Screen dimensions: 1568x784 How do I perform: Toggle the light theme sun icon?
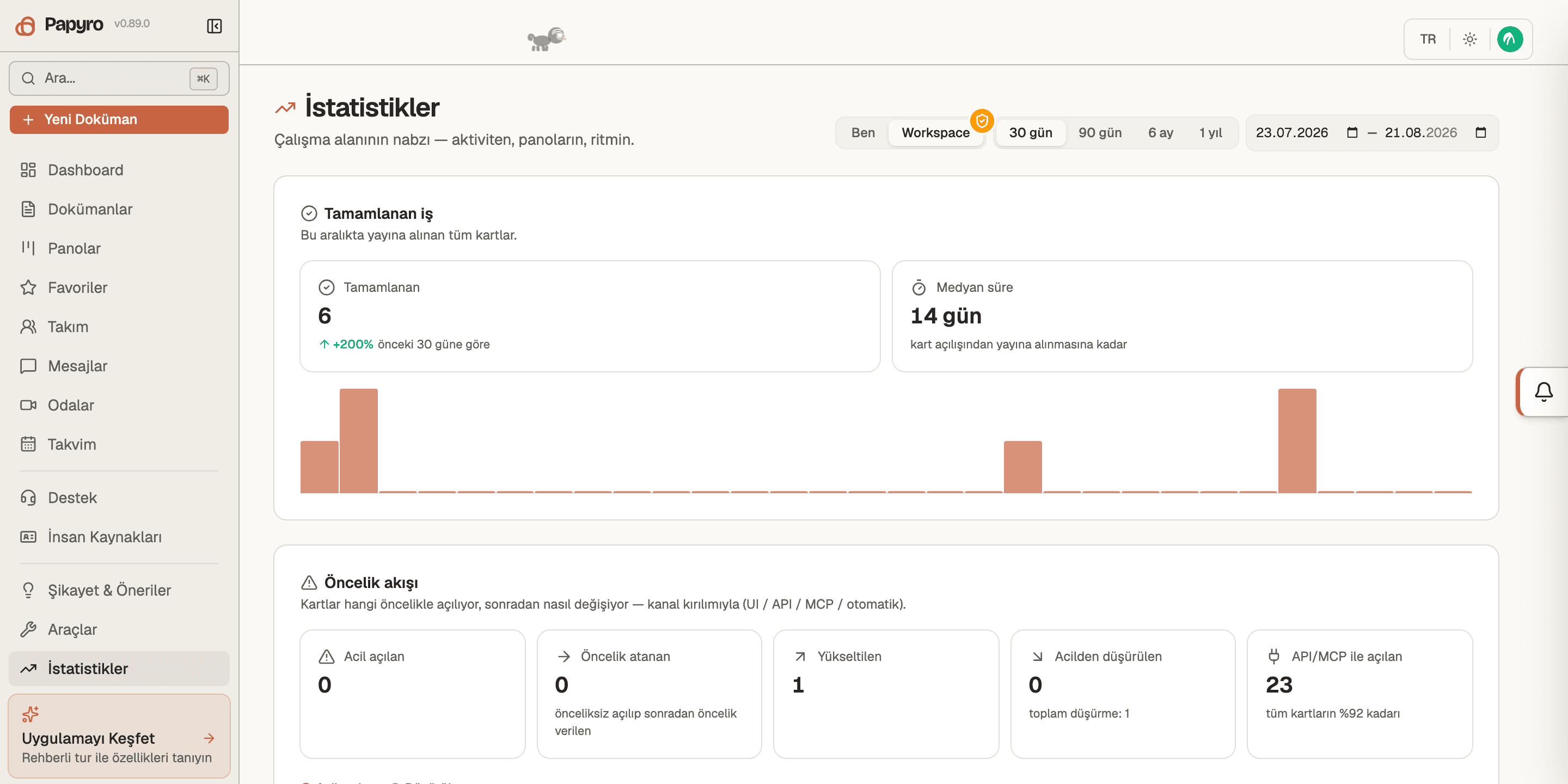(x=1470, y=39)
